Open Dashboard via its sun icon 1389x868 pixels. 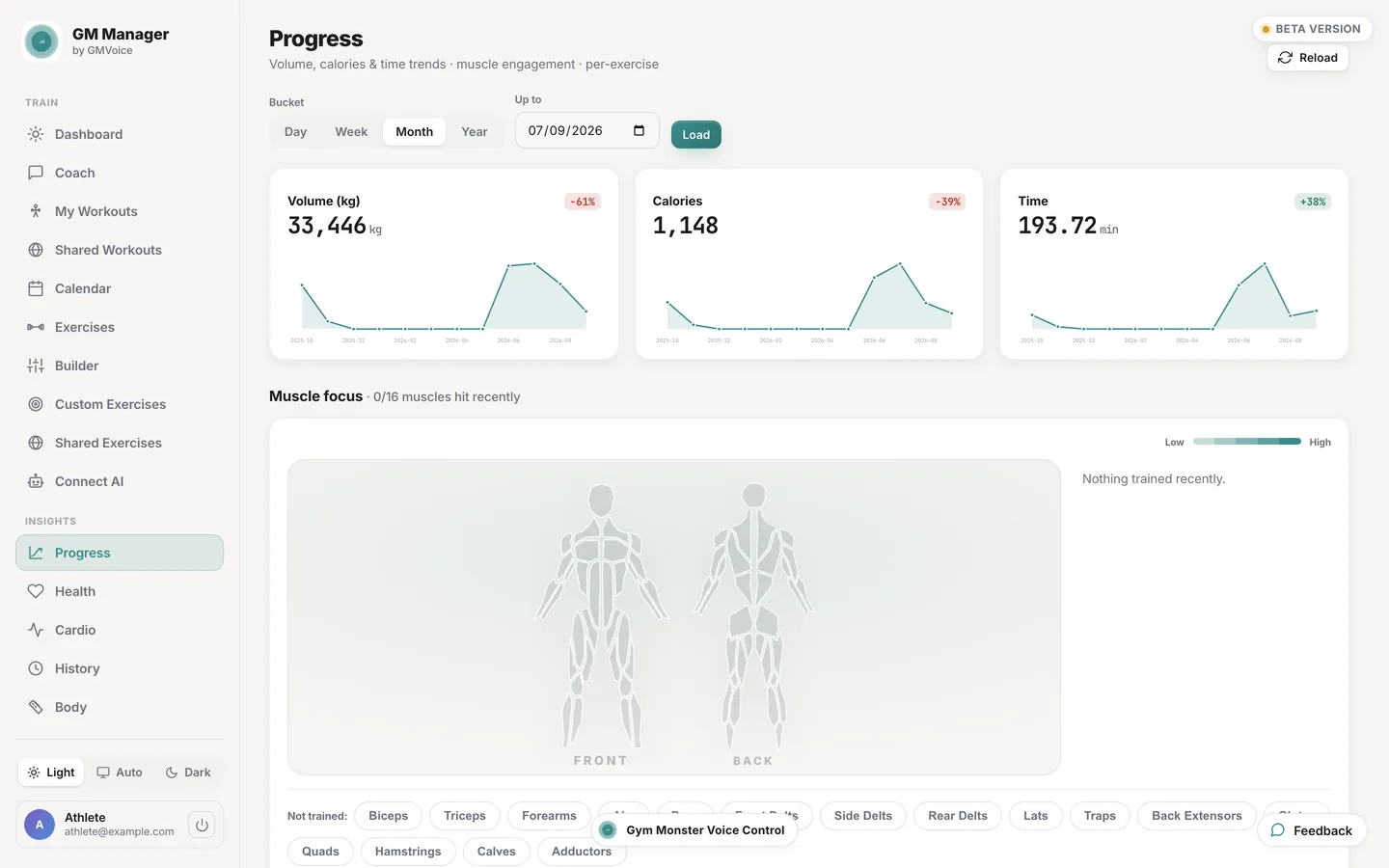click(36, 134)
